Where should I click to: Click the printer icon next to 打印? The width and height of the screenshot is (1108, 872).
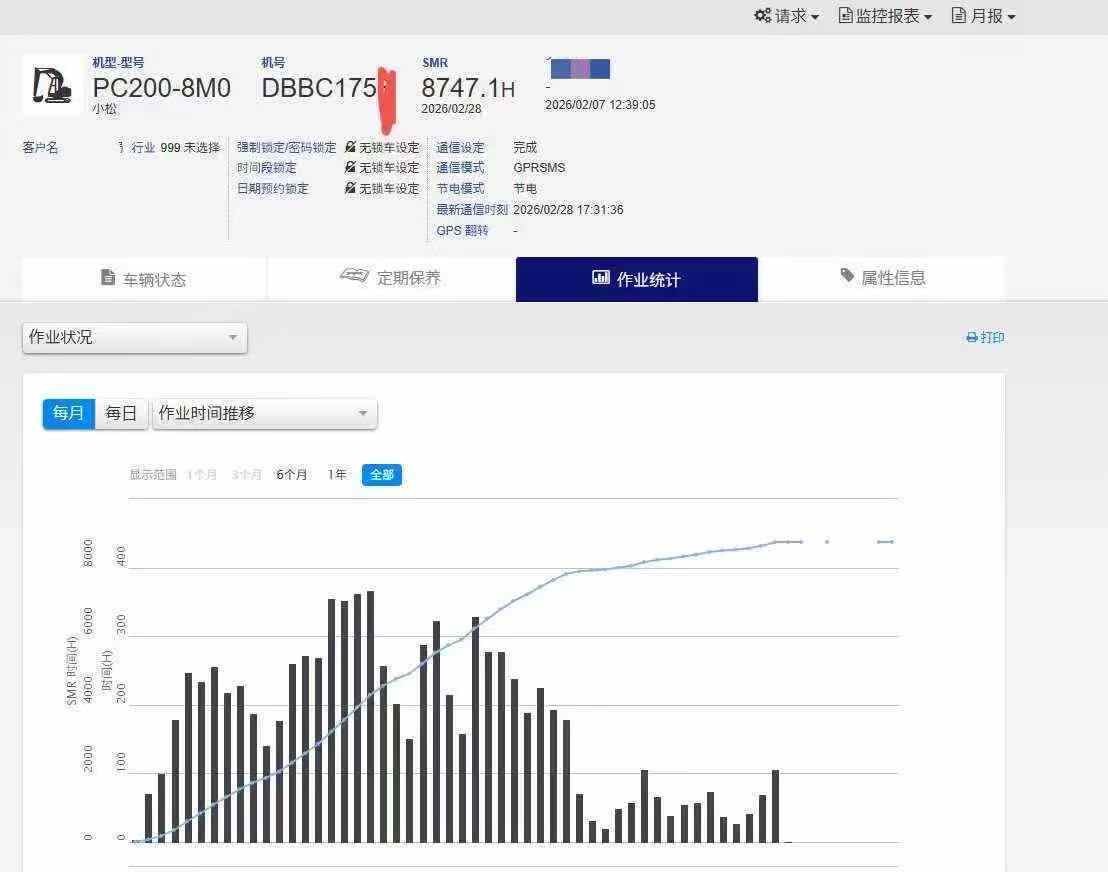[971, 338]
